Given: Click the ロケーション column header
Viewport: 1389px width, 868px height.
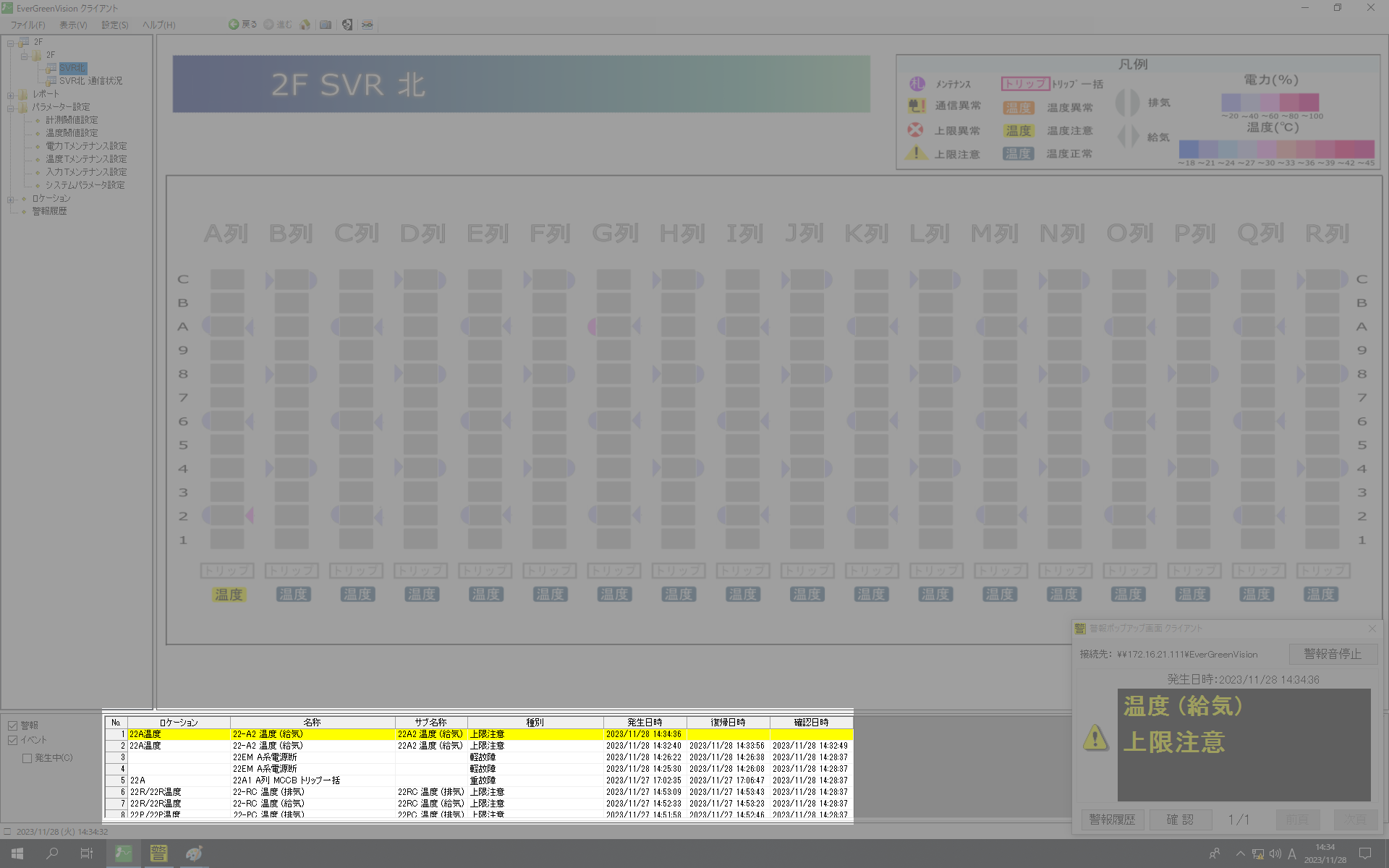Looking at the screenshot, I should pyautogui.click(x=179, y=723).
